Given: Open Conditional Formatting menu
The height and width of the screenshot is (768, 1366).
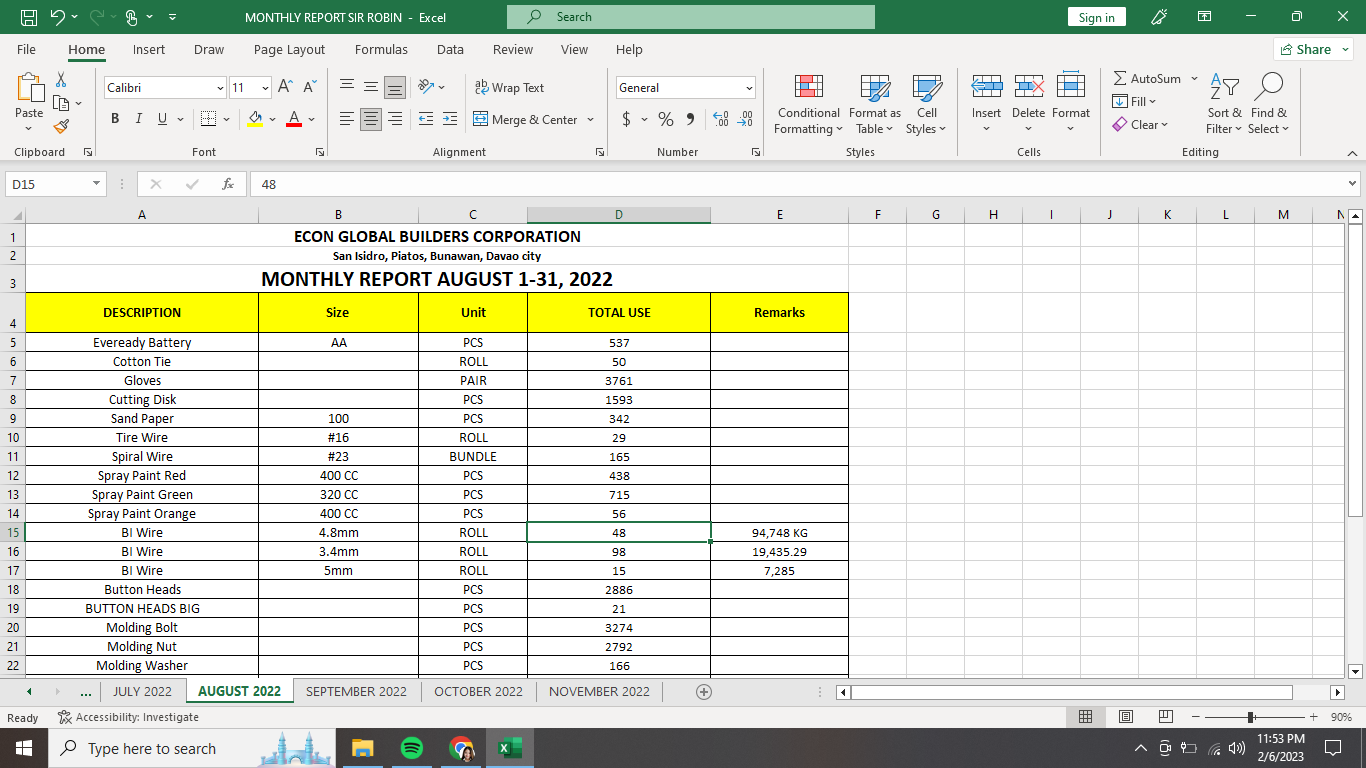Looking at the screenshot, I should coord(809,104).
